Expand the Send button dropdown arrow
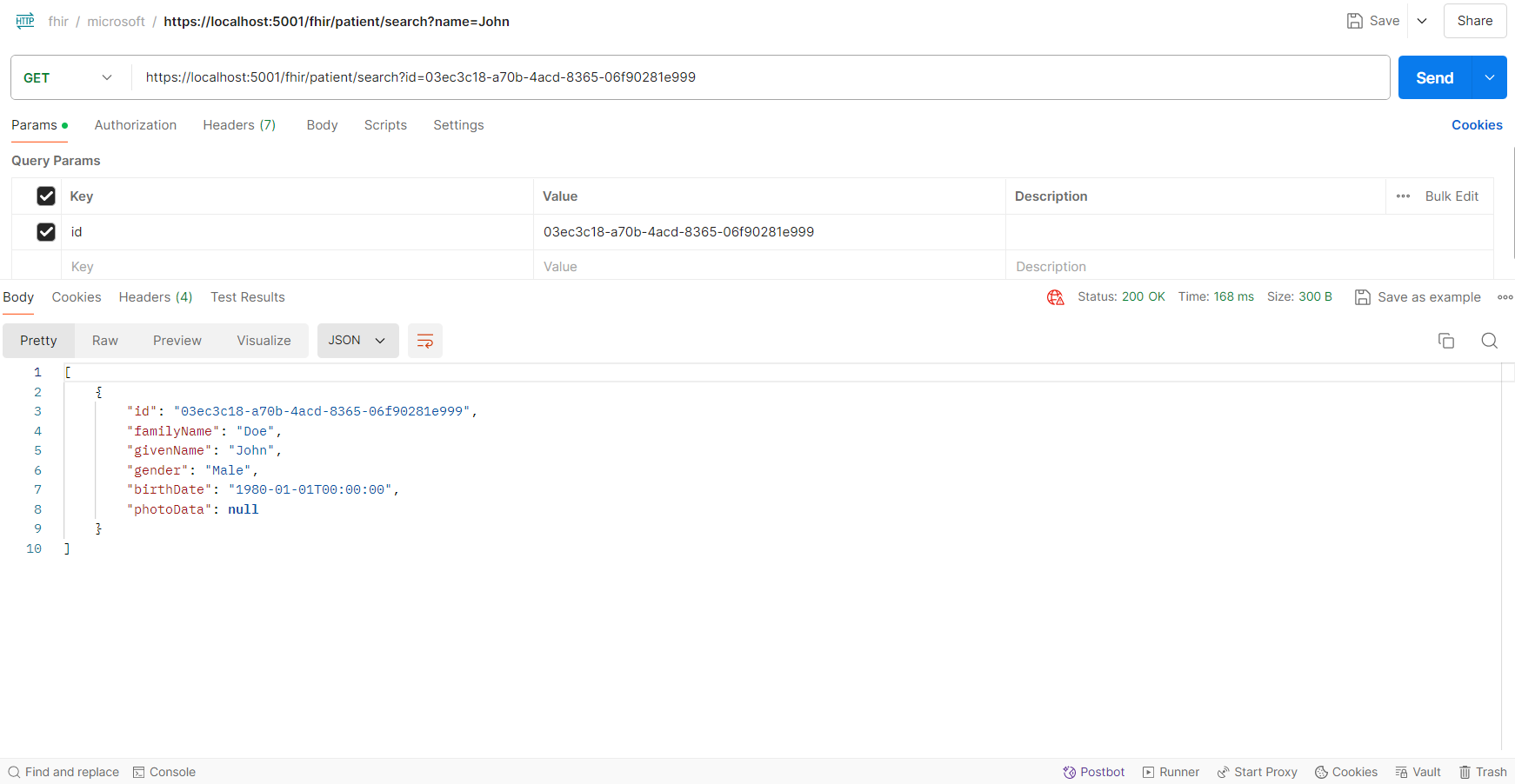The width and height of the screenshot is (1515, 784). point(1489,77)
